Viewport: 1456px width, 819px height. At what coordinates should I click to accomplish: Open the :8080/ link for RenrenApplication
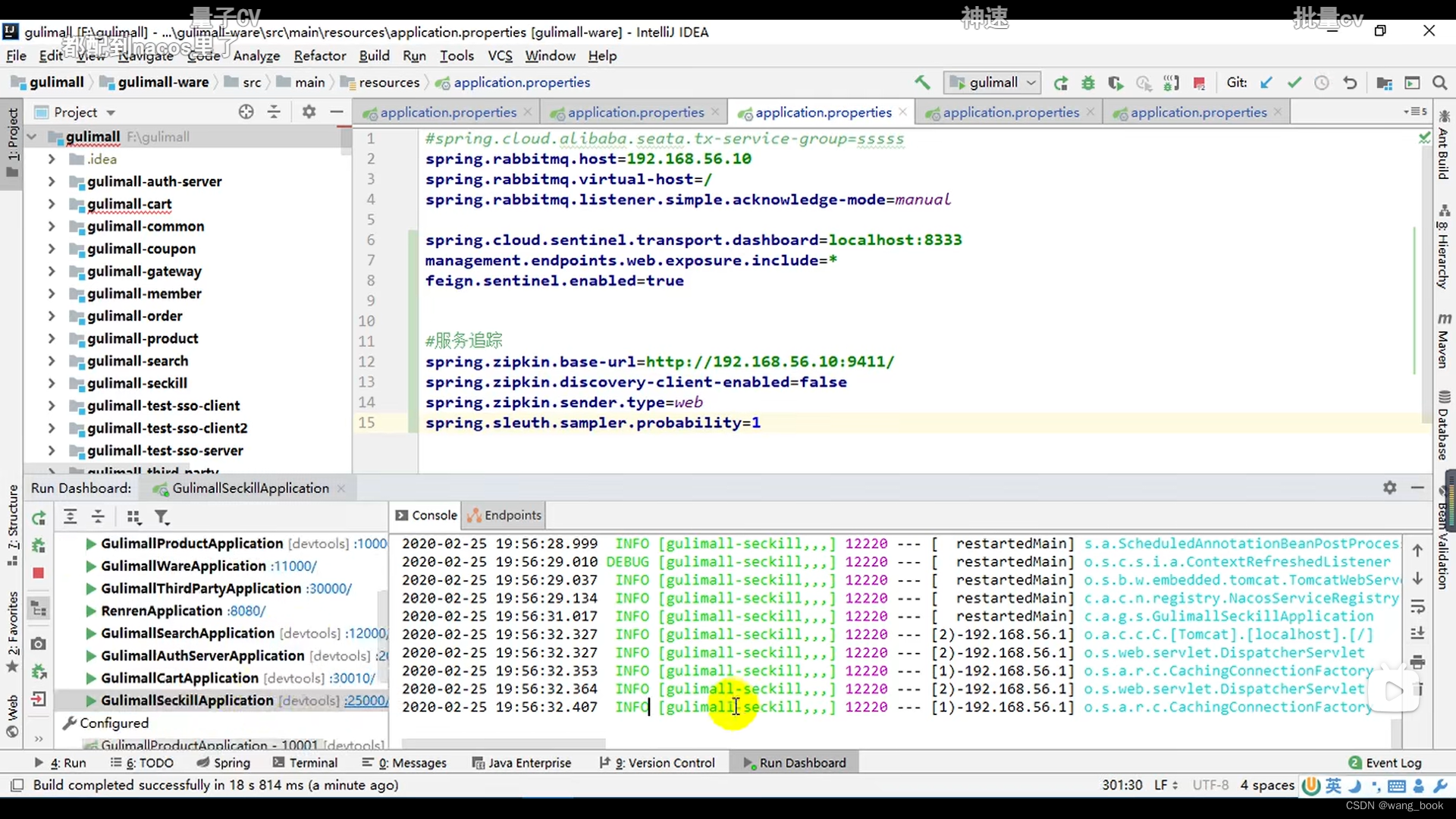[x=246, y=611]
